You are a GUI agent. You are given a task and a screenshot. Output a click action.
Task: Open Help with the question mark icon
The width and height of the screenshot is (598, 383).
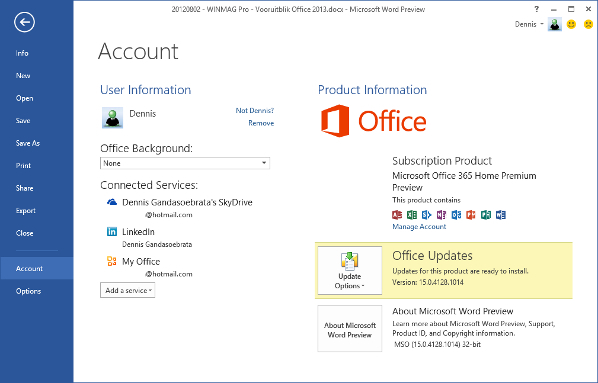pyautogui.click(x=537, y=9)
